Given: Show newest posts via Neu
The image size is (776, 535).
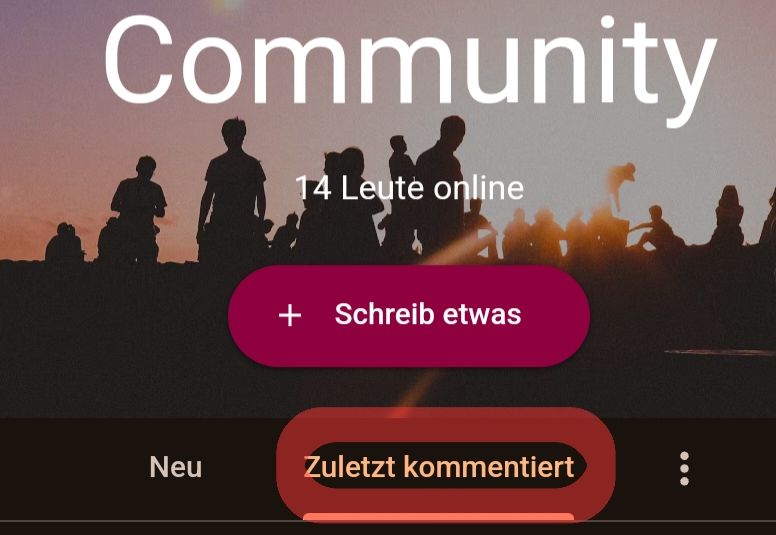Looking at the screenshot, I should click(x=176, y=467).
